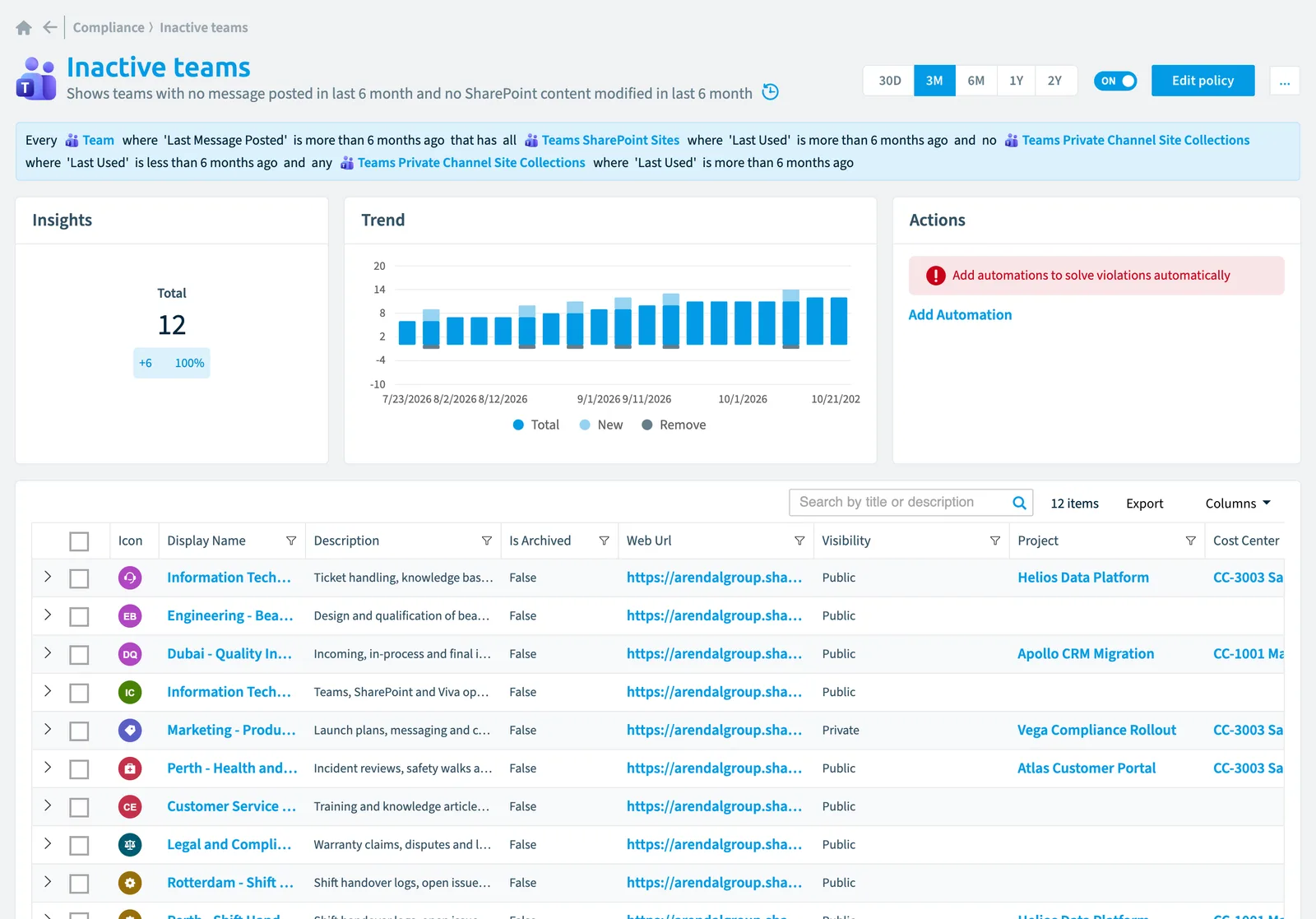Check the Marketing - Produ... row checkbox

[79, 731]
